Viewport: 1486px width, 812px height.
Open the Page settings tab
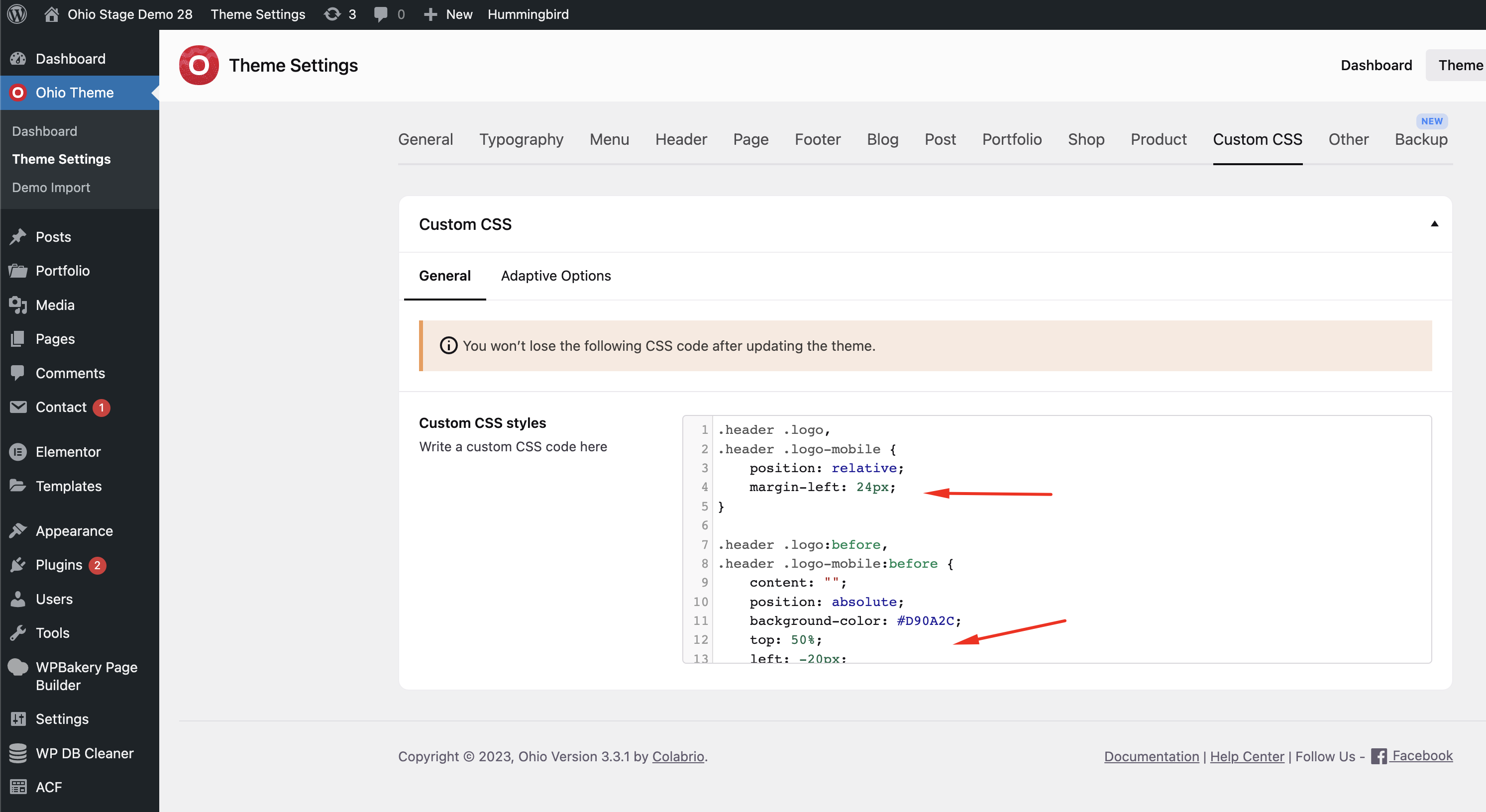click(x=750, y=139)
